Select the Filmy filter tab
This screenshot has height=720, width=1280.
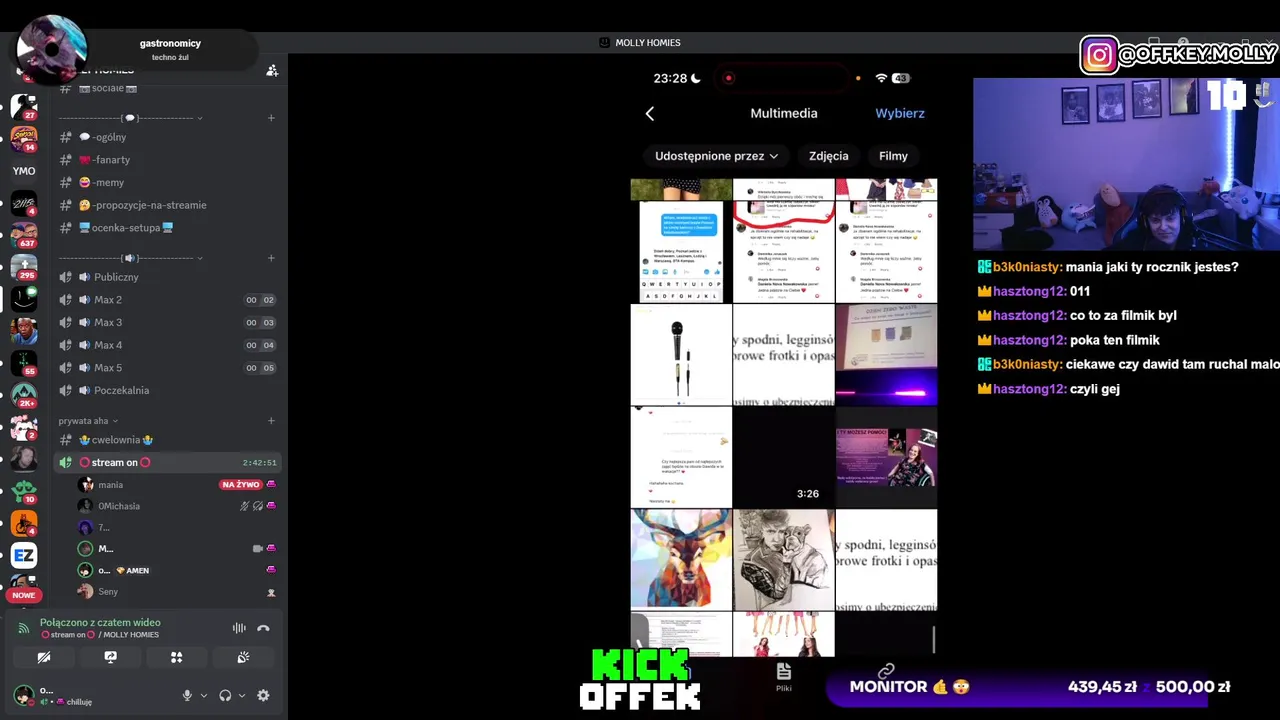coord(893,156)
